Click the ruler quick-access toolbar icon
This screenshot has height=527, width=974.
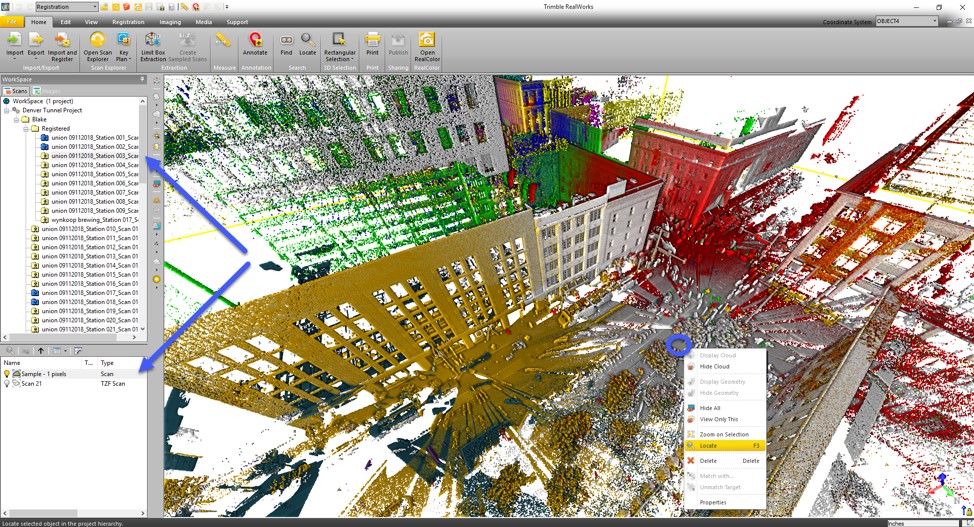[x=184, y=7]
